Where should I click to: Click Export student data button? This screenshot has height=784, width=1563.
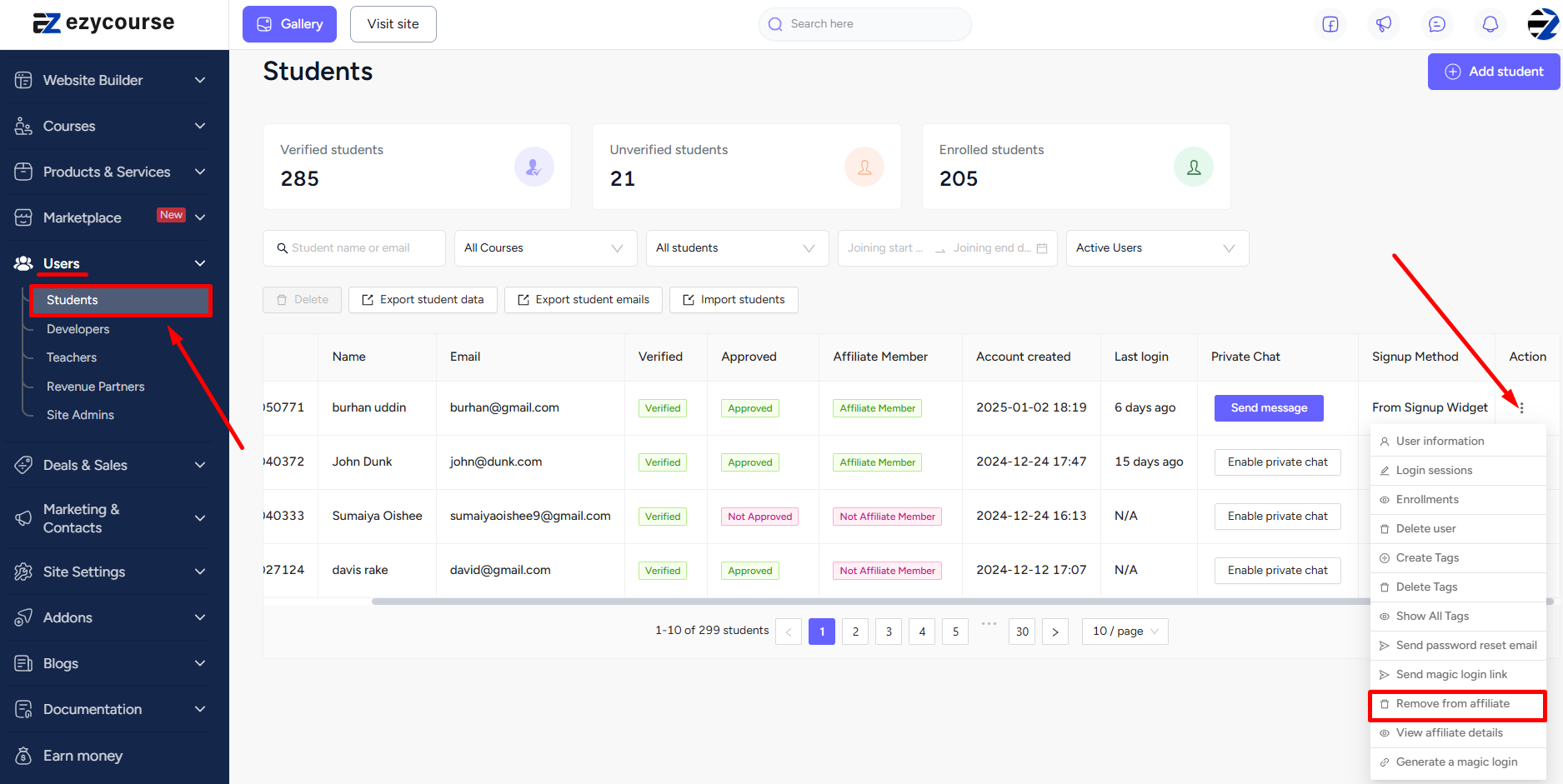[423, 300]
